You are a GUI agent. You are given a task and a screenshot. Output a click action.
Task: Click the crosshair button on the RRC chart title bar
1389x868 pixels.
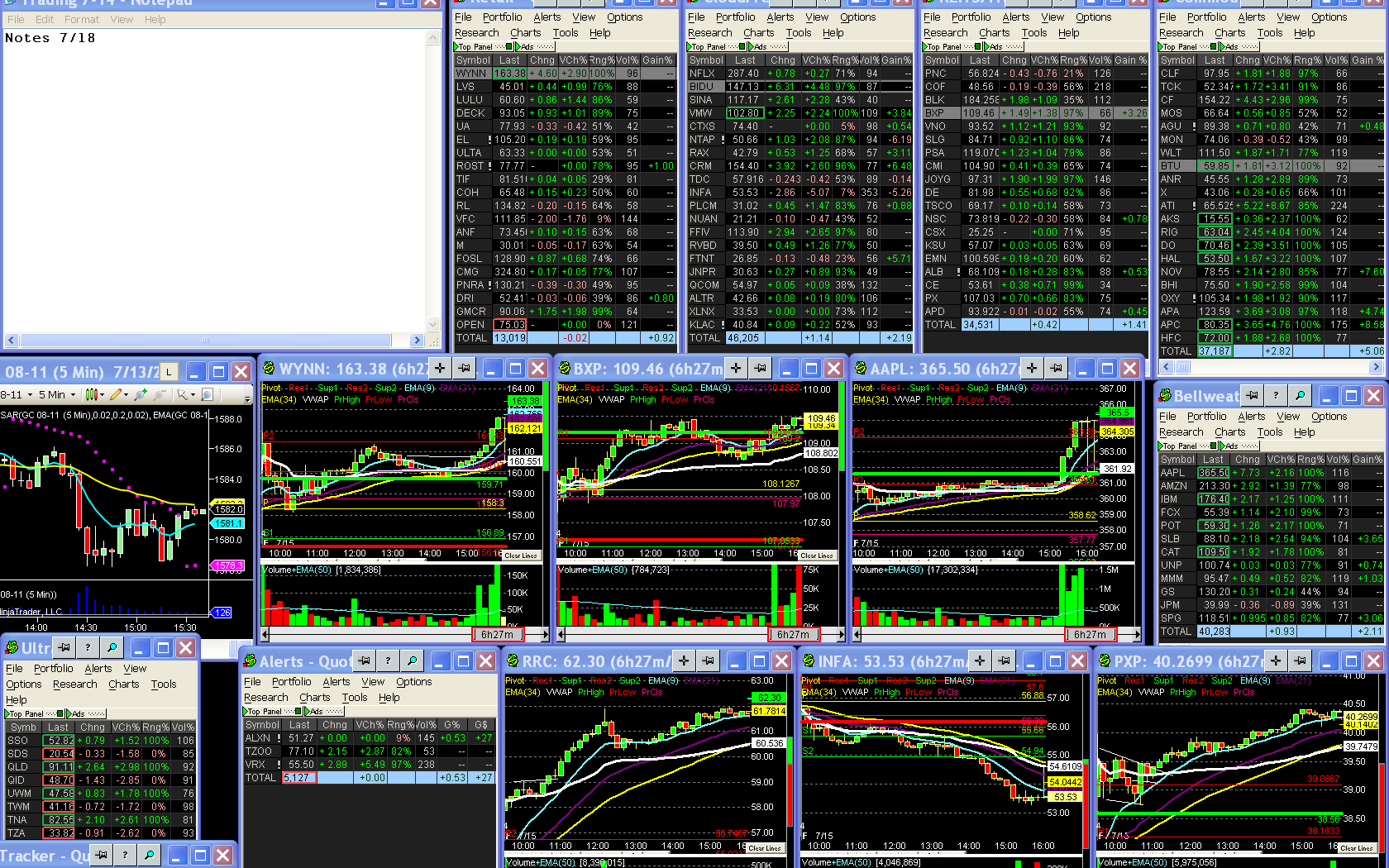[684, 661]
